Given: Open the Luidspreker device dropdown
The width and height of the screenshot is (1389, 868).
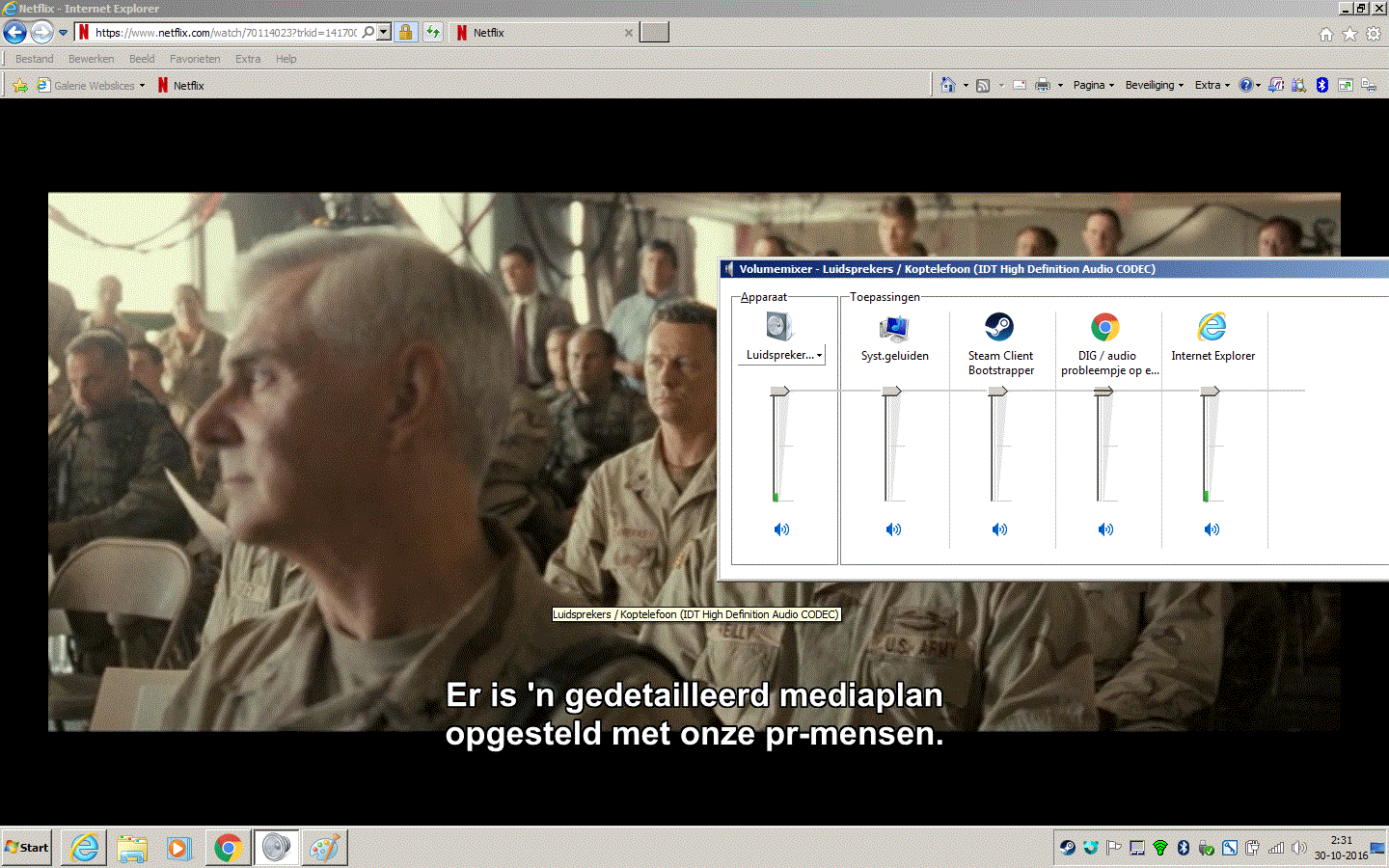Looking at the screenshot, I should coord(784,355).
